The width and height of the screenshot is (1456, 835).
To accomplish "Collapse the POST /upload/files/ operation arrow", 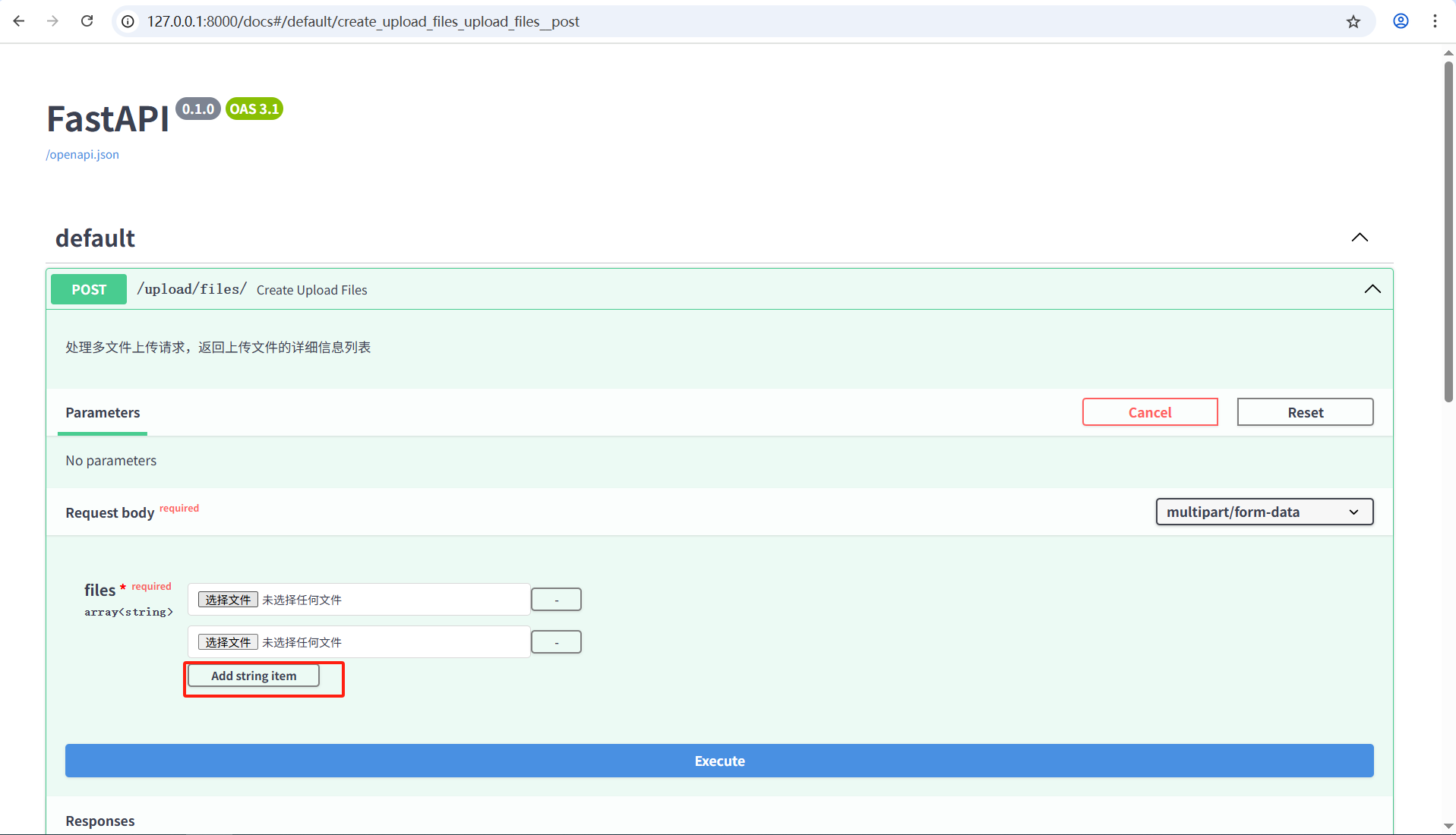I will [1372, 289].
